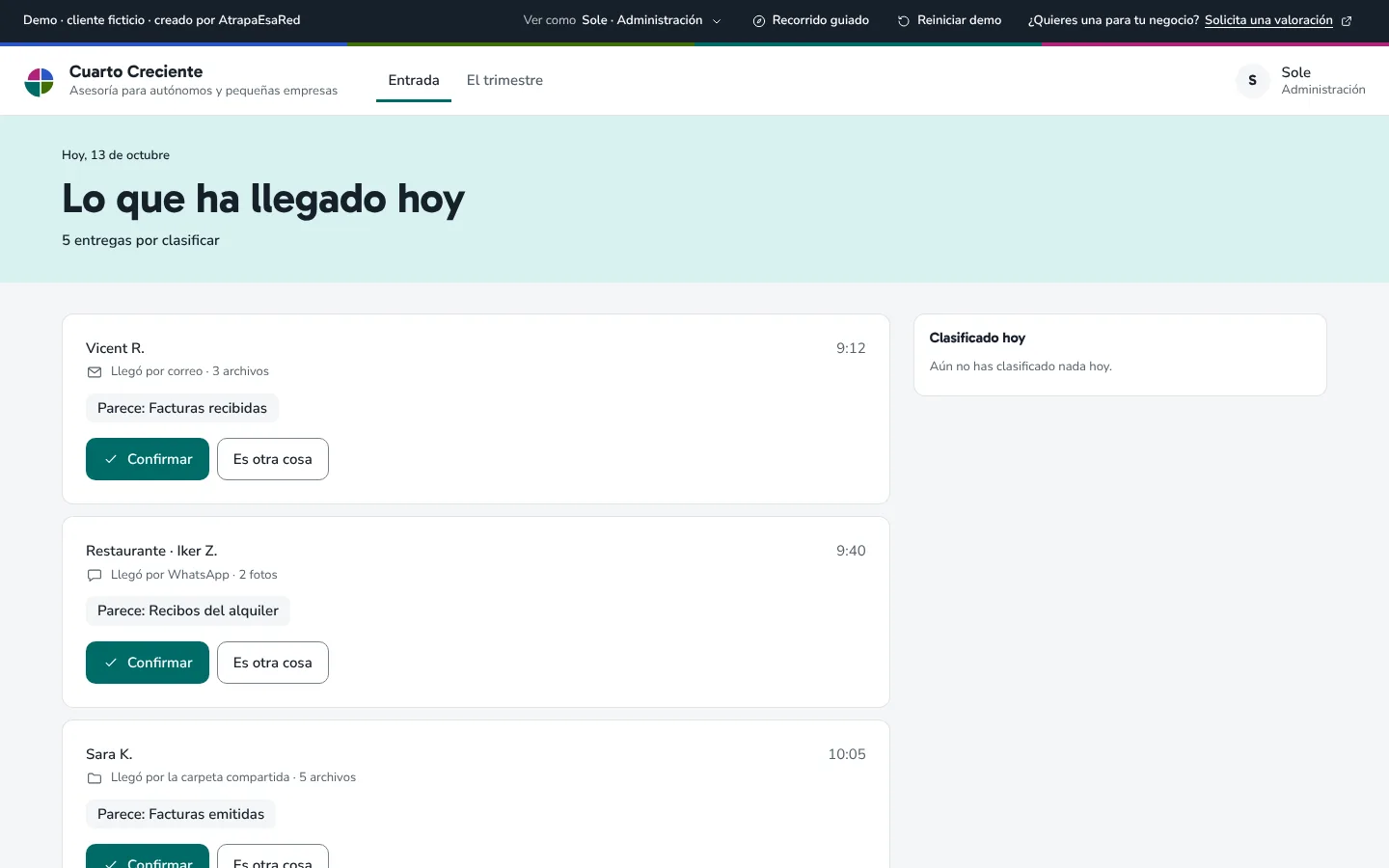Click the WhatsApp chat icon for Iker Z.
This screenshot has height=868, width=1389.
[x=95, y=575]
